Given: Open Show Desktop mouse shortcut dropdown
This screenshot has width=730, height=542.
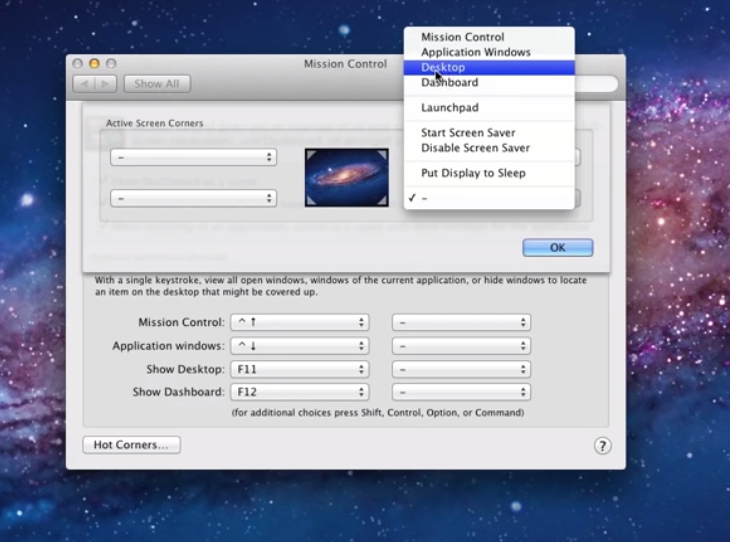Looking at the screenshot, I should pyautogui.click(x=461, y=369).
